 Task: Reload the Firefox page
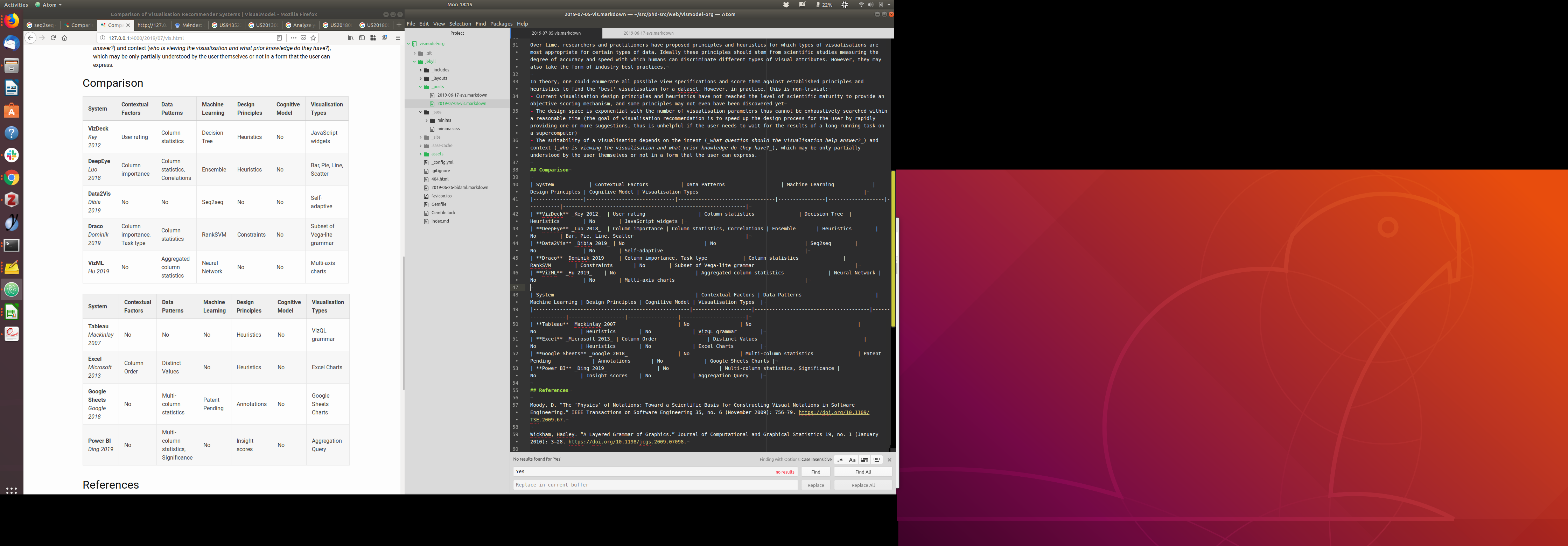(53, 38)
